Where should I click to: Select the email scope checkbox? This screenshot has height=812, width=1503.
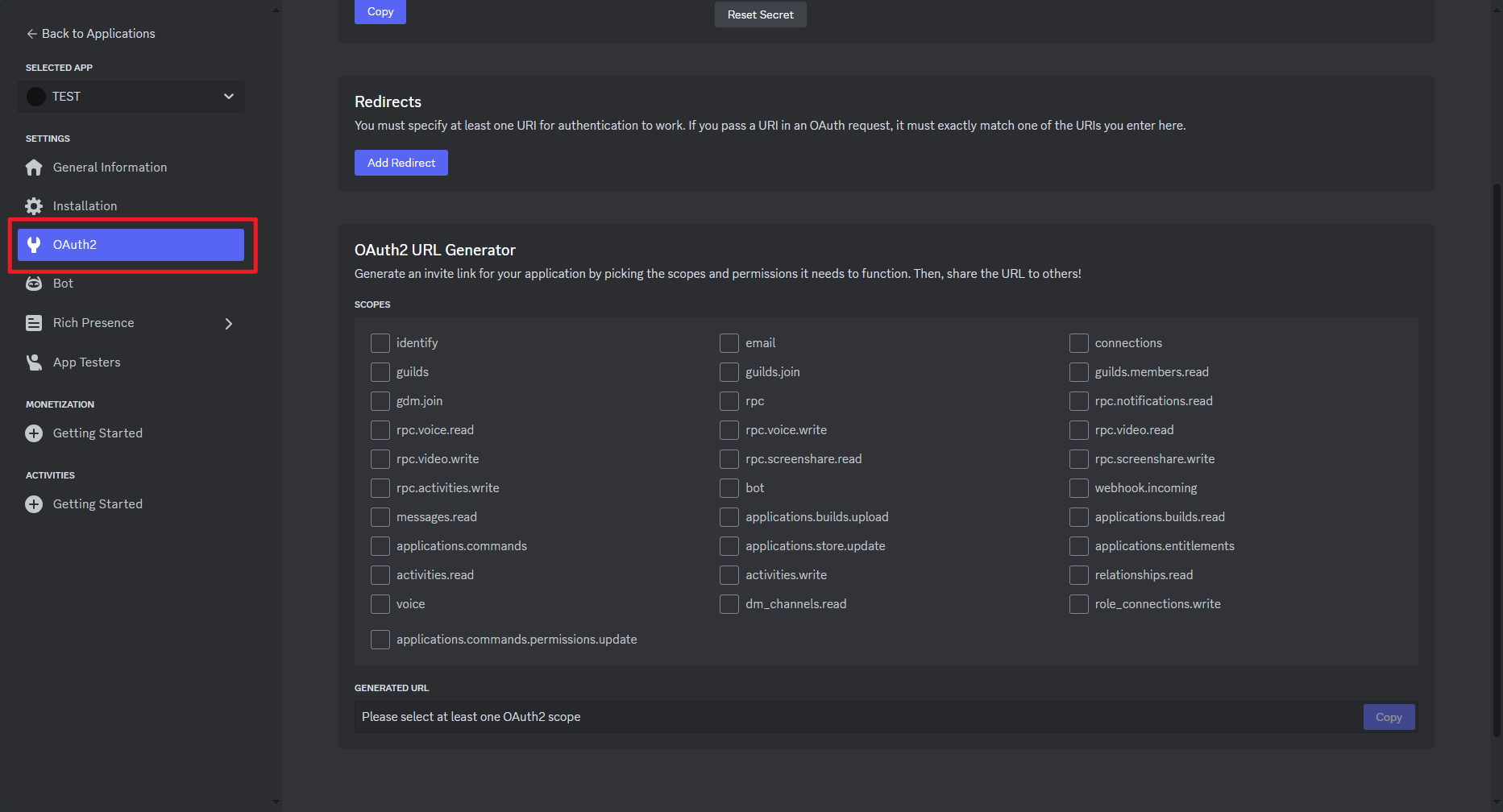(729, 343)
